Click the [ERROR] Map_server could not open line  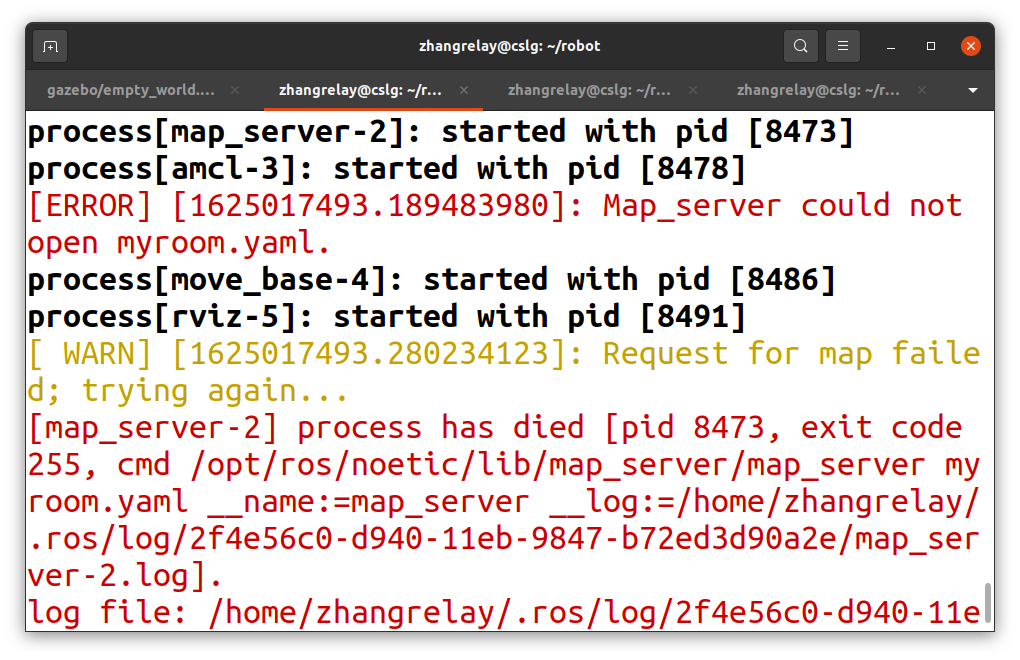coord(495,206)
